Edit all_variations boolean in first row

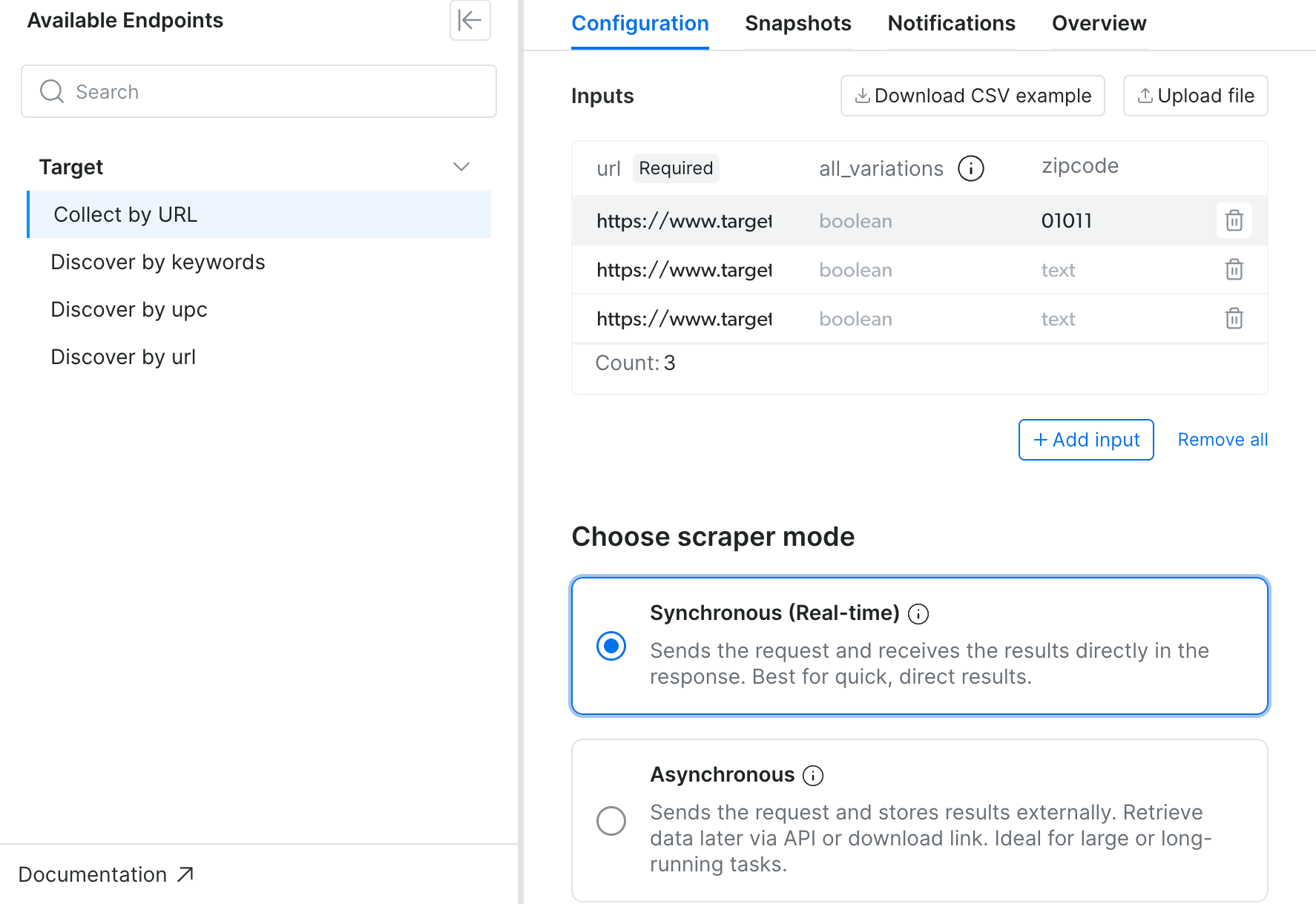[x=855, y=221]
